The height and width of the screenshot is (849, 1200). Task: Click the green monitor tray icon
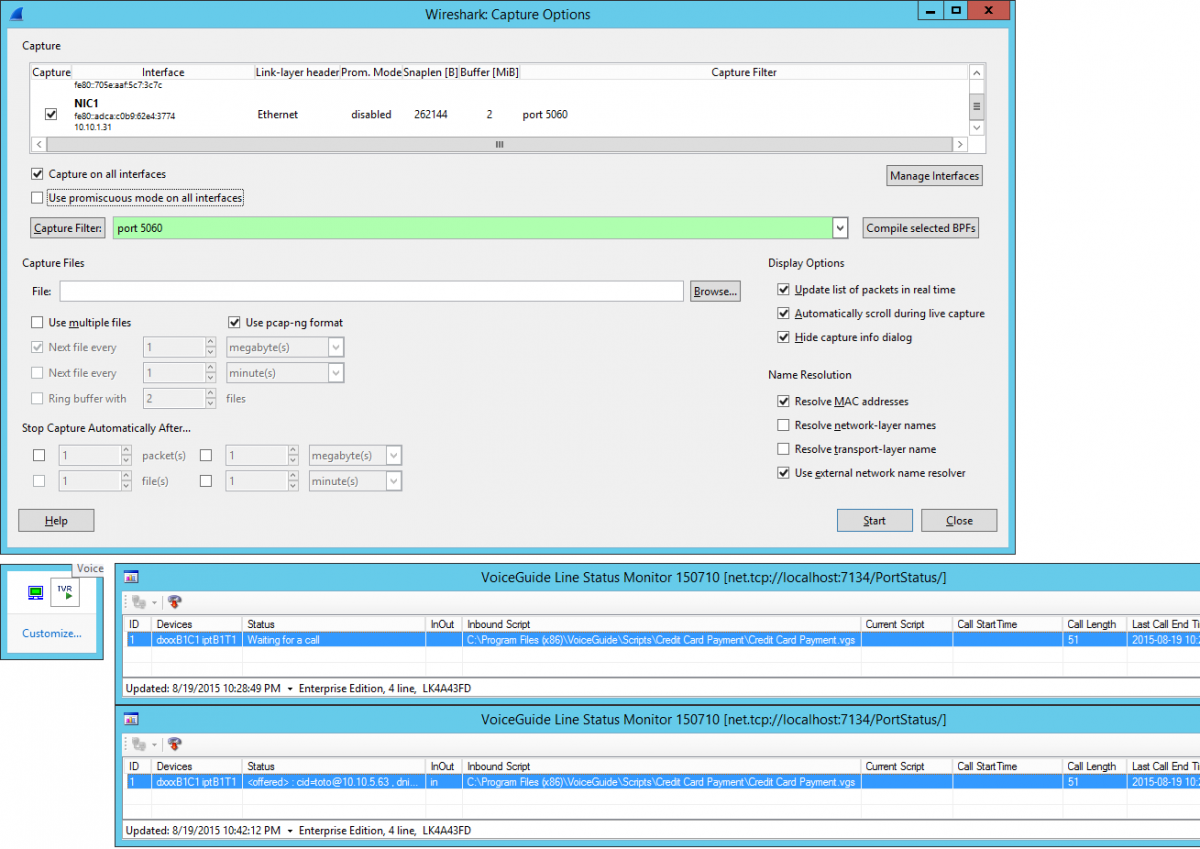(36, 593)
